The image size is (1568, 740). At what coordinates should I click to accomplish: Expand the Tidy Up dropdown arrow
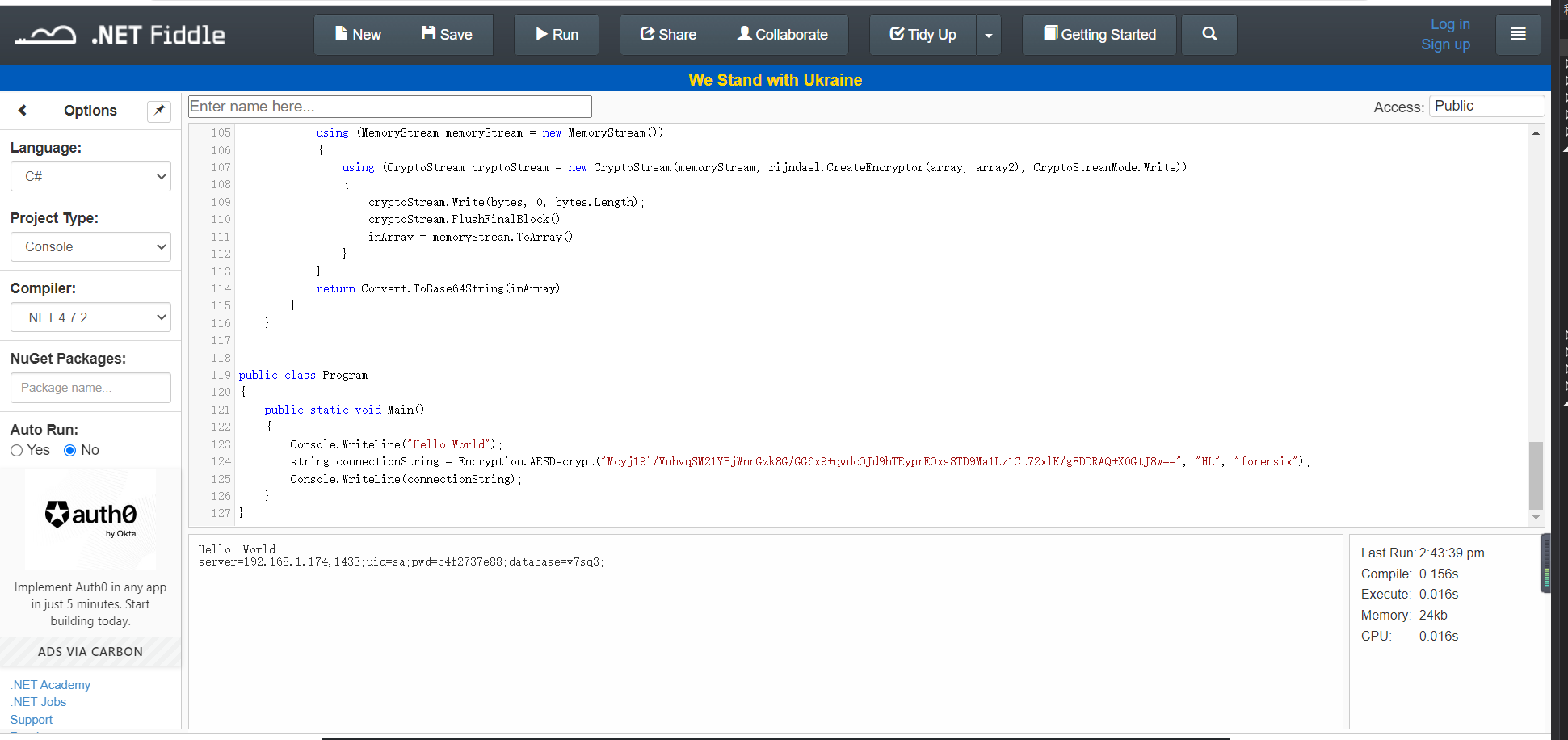pos(989,35)
